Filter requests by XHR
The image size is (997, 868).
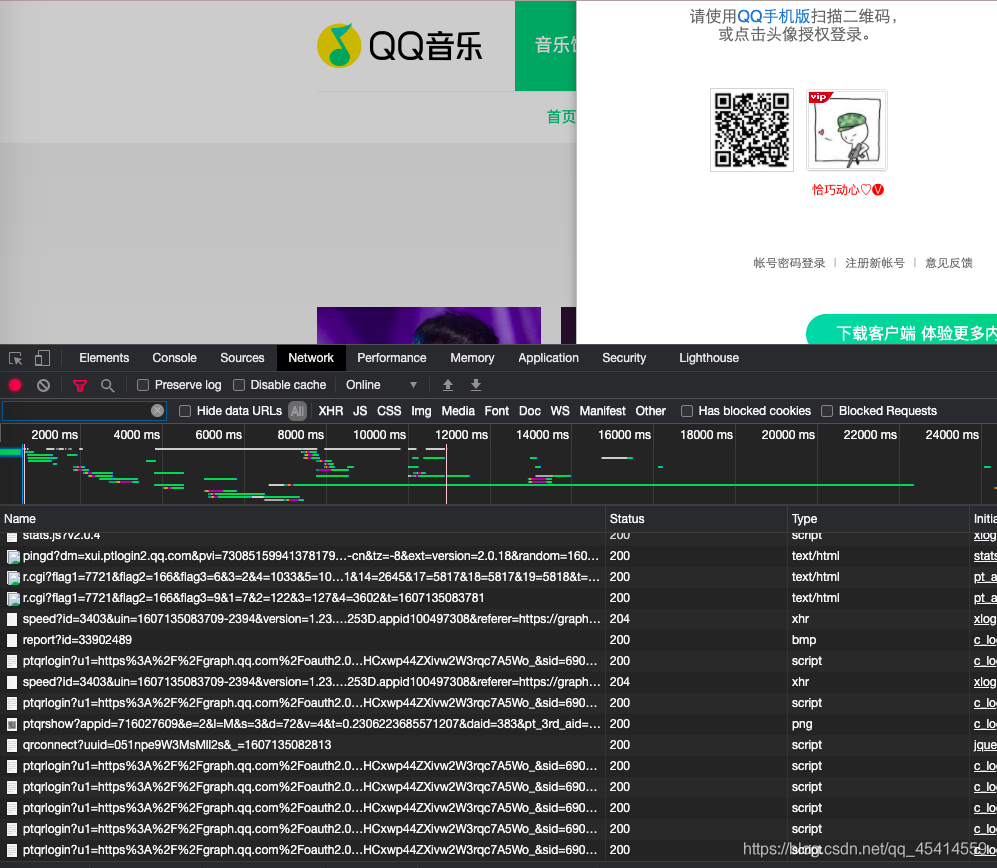(331, 411)
